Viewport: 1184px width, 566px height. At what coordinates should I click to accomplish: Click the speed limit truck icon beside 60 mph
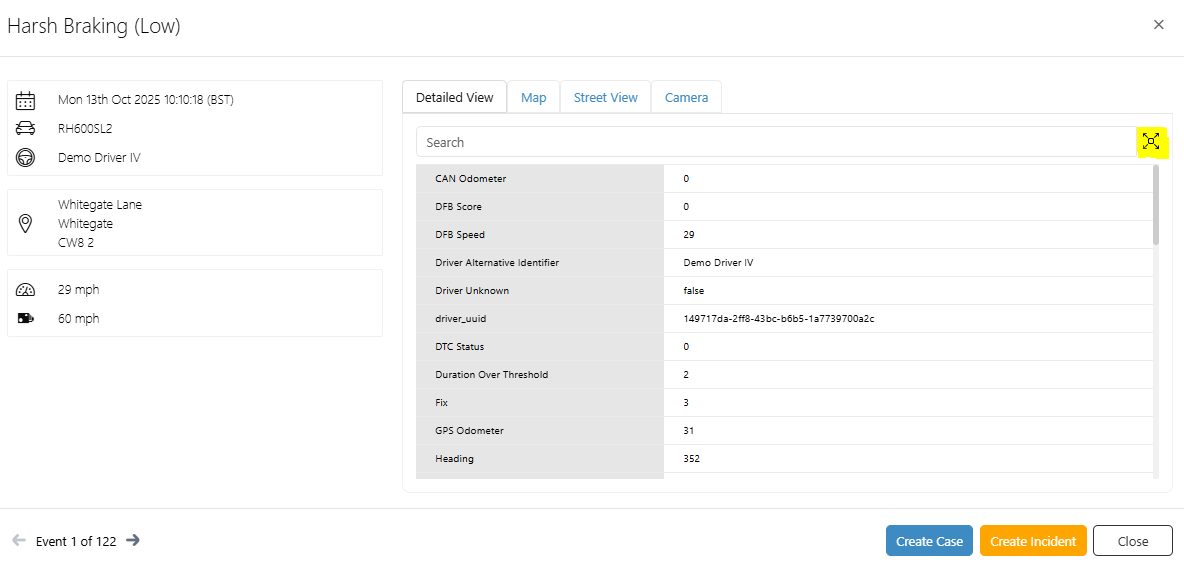click(x=26, y=319)
